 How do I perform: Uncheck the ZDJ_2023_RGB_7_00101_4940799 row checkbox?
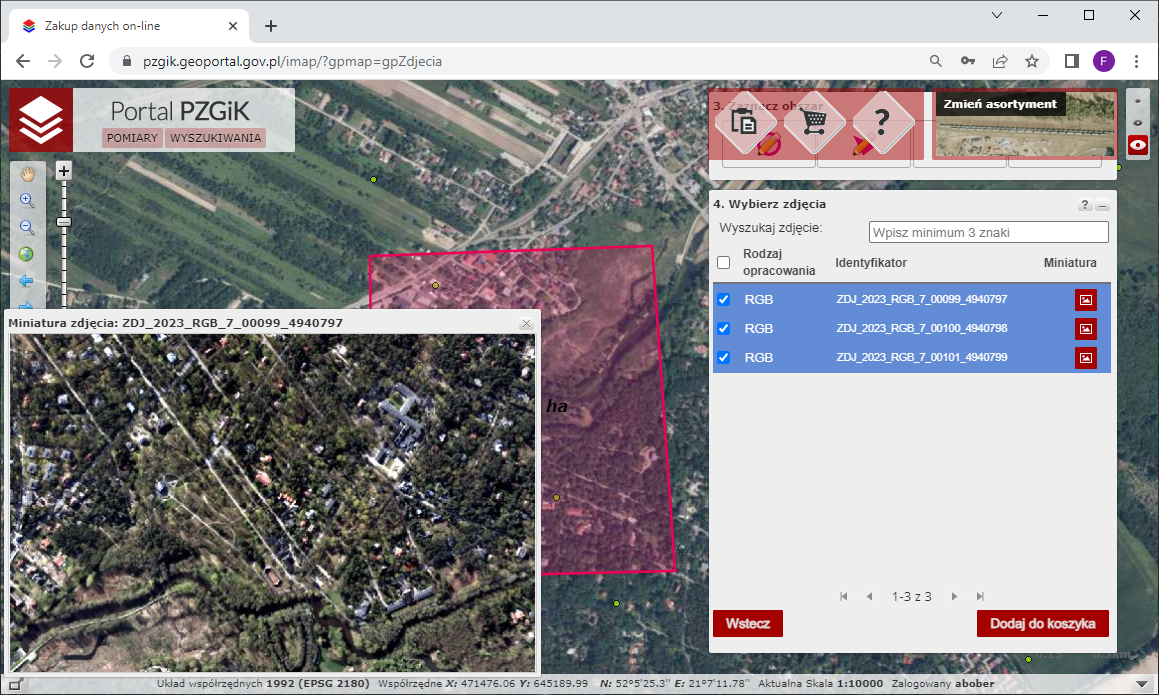(x=724, y=357)
